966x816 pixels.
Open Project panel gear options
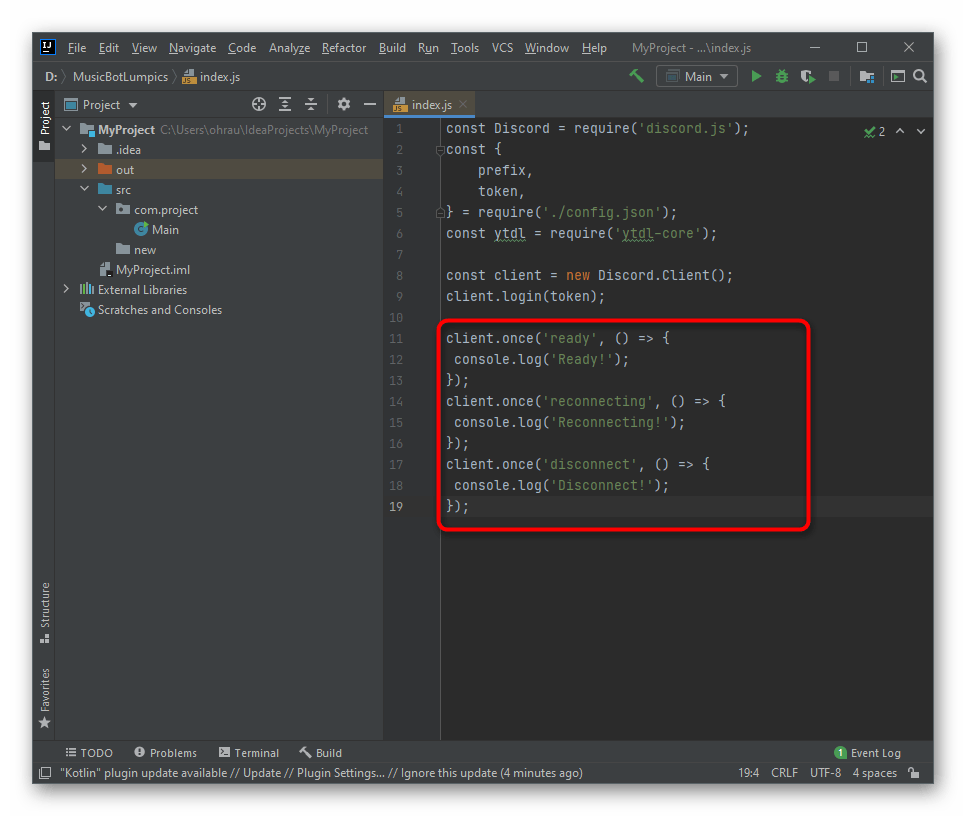click(344, 104)
